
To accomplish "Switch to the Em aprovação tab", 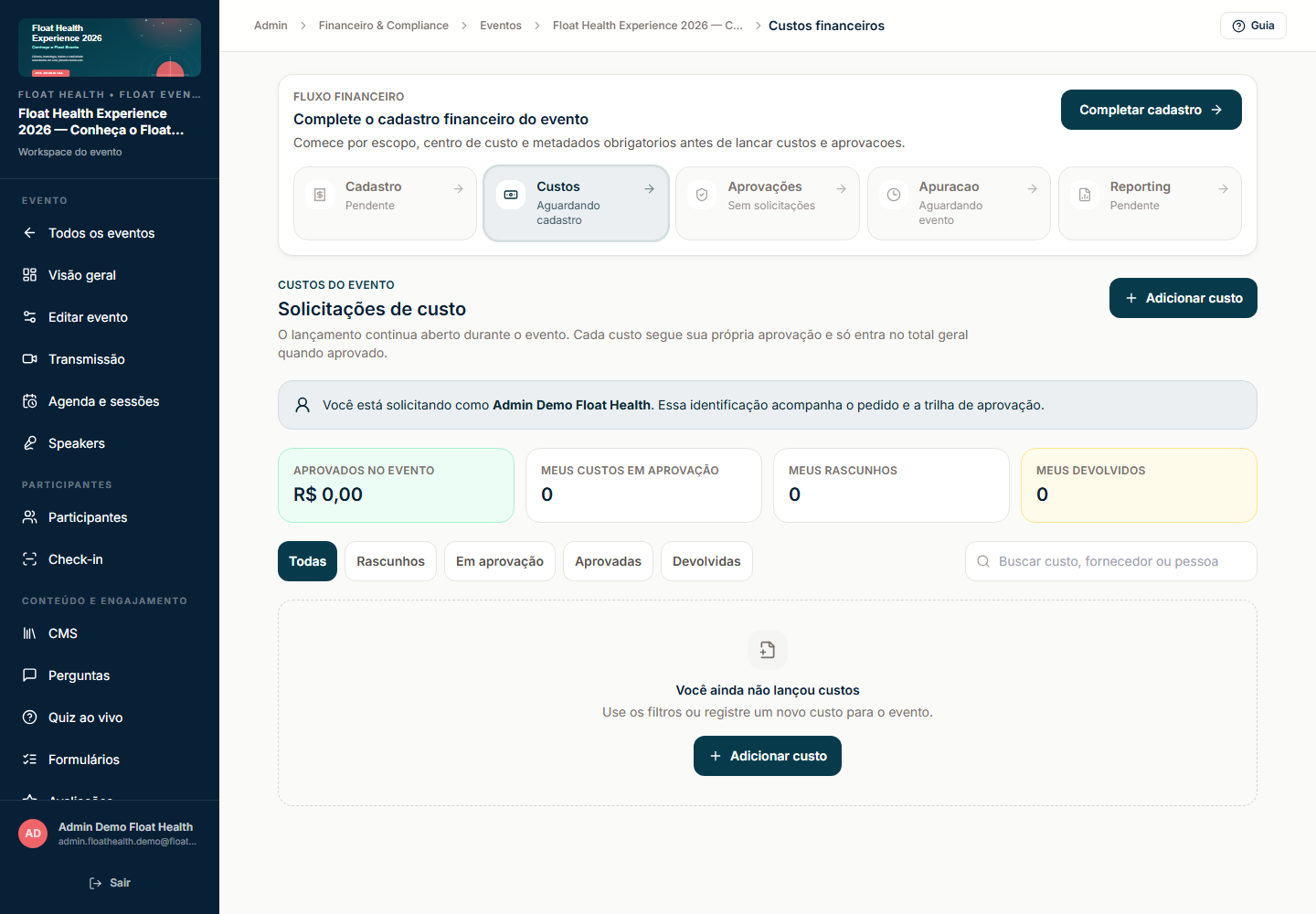I will pos(500,561).
